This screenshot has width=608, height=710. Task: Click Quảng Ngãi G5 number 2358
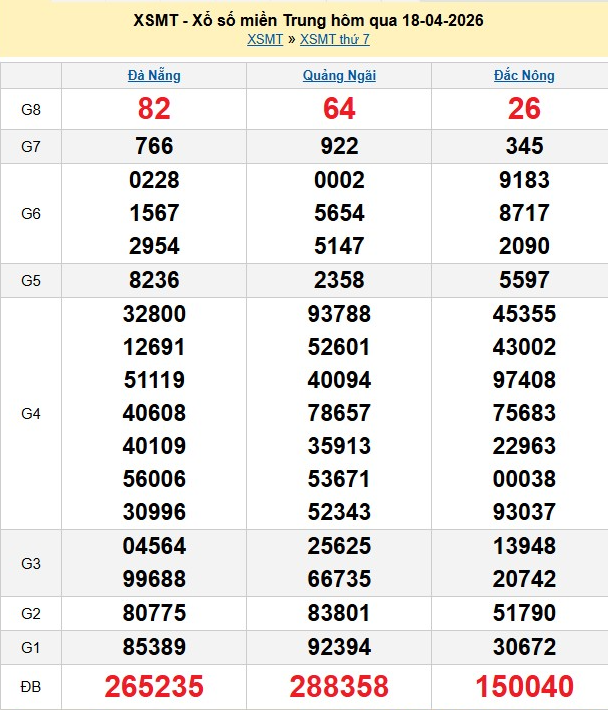click(339, 280)
